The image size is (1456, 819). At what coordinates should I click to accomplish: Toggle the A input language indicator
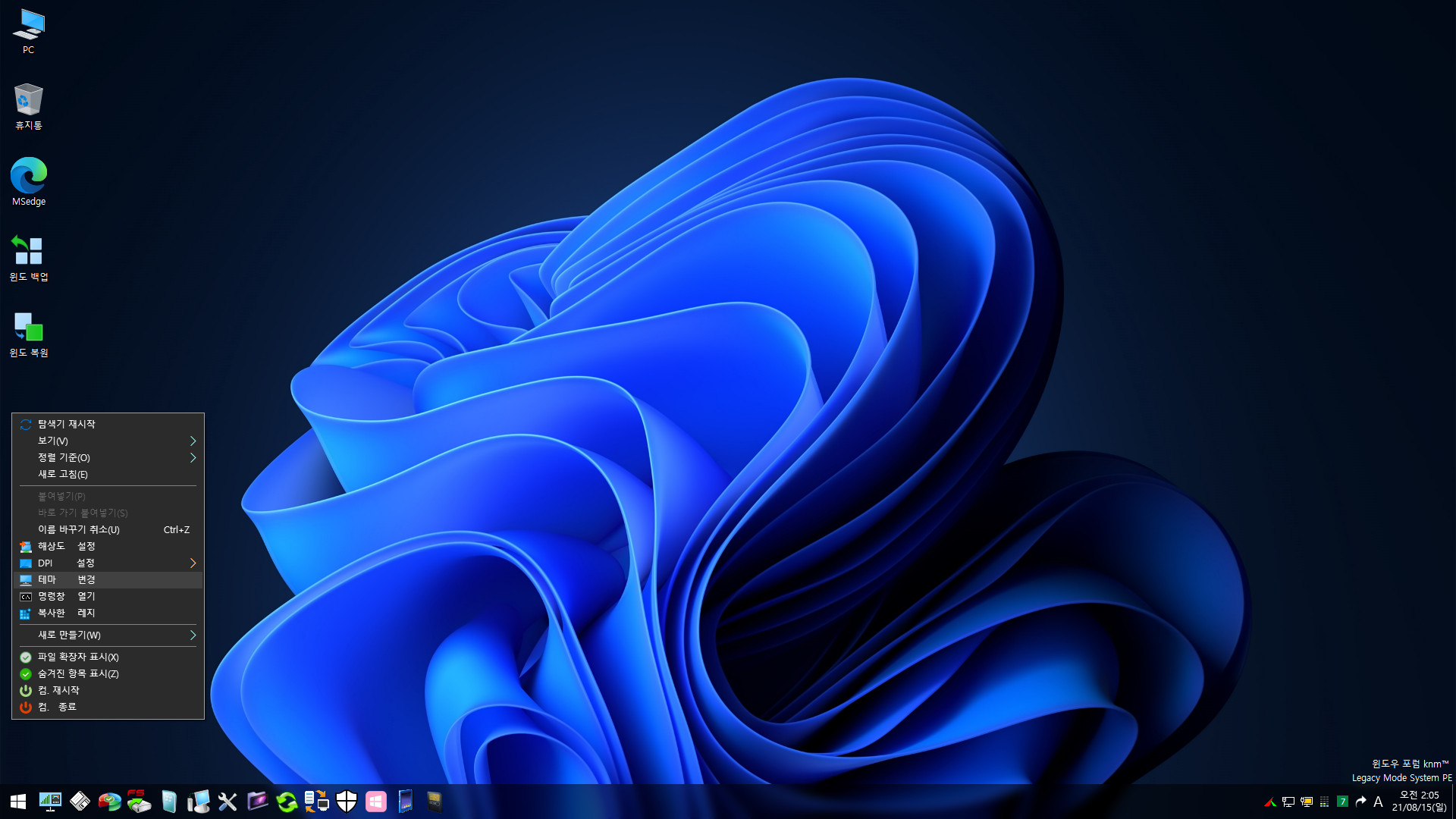tap(1378, 802)
